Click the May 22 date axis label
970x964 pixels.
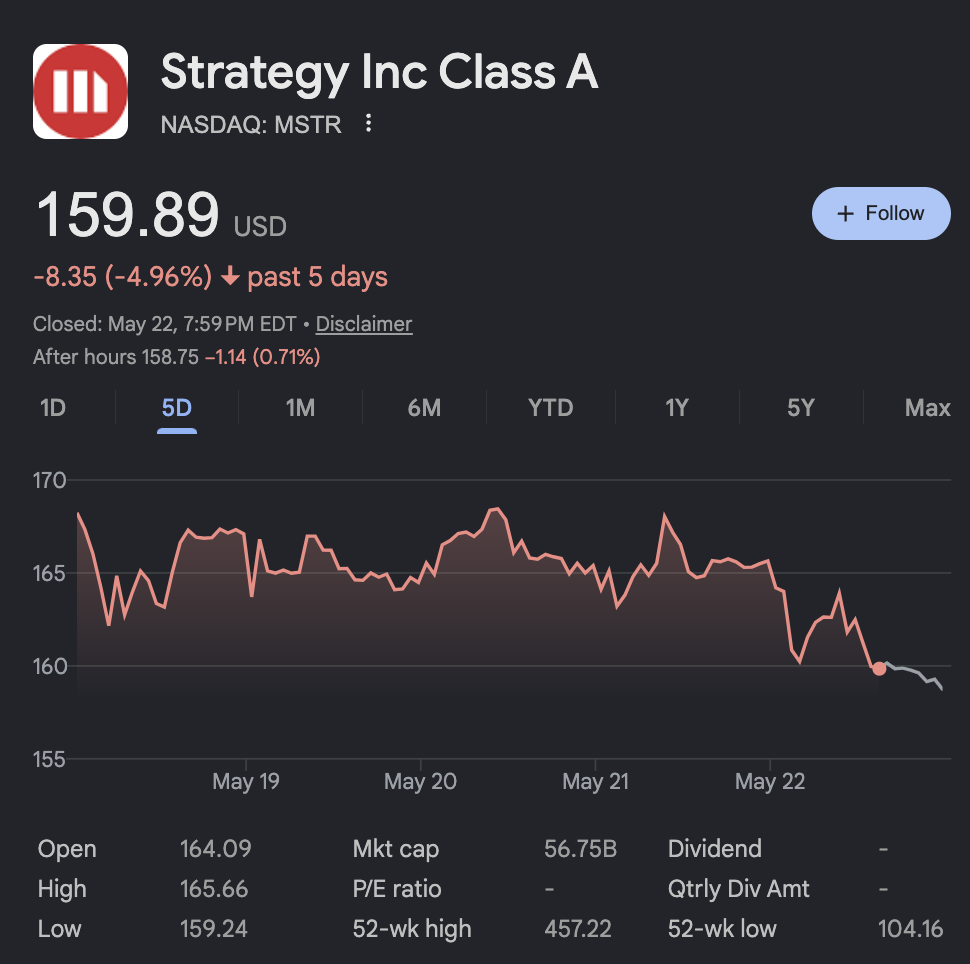770,781
